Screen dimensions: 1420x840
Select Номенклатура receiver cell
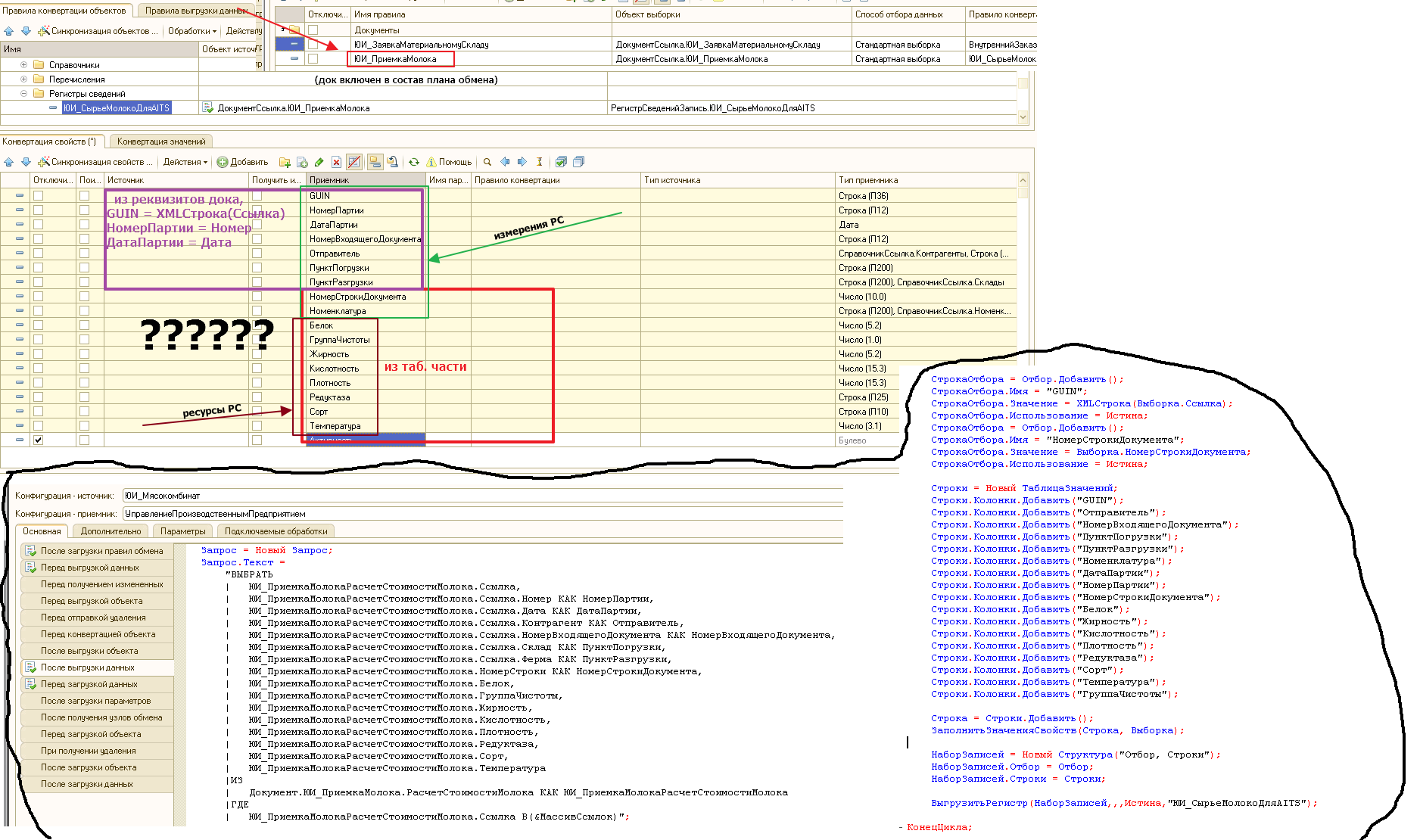pyautogui.click(x=366, y=311)
